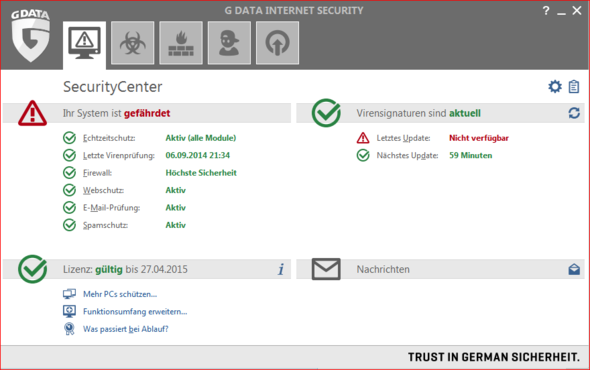Click the 'Virensignaturen sind aktuell' header
Screen dimensions: 590x370
(418, 113)
